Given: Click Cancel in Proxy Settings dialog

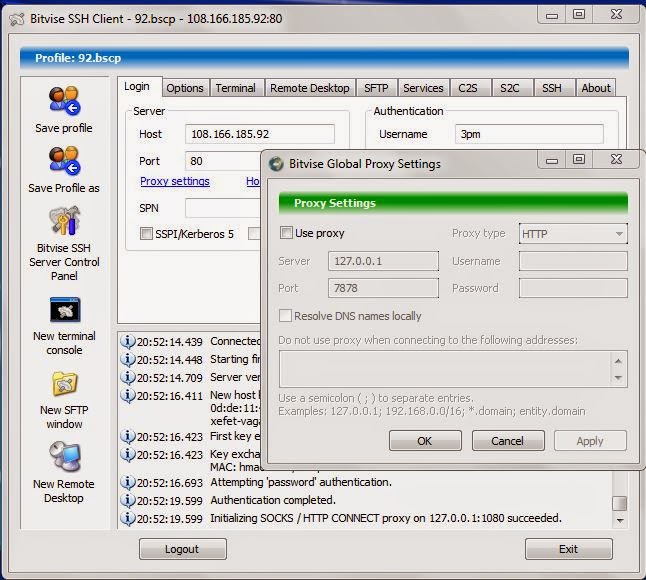Looking at the screenshot, I should [508, 441].
